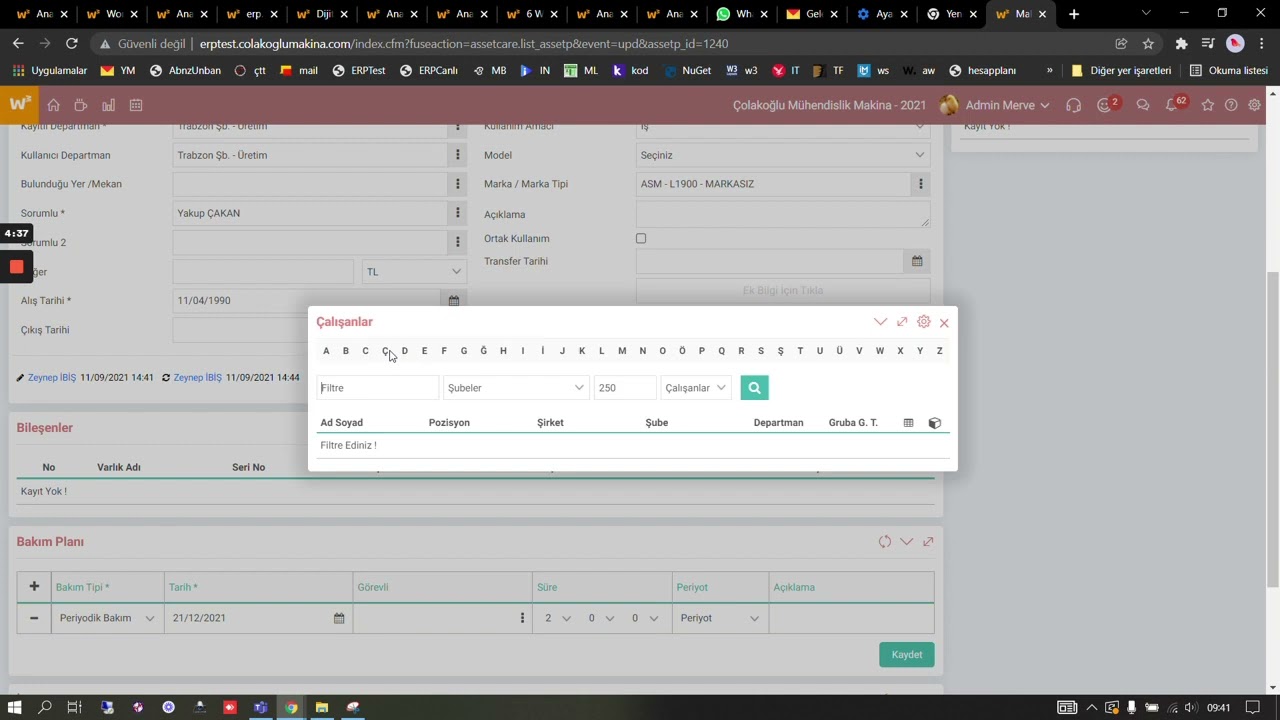Click the refresh icon in Bakım Planı

pyautogui.click(x=885, y=542)
